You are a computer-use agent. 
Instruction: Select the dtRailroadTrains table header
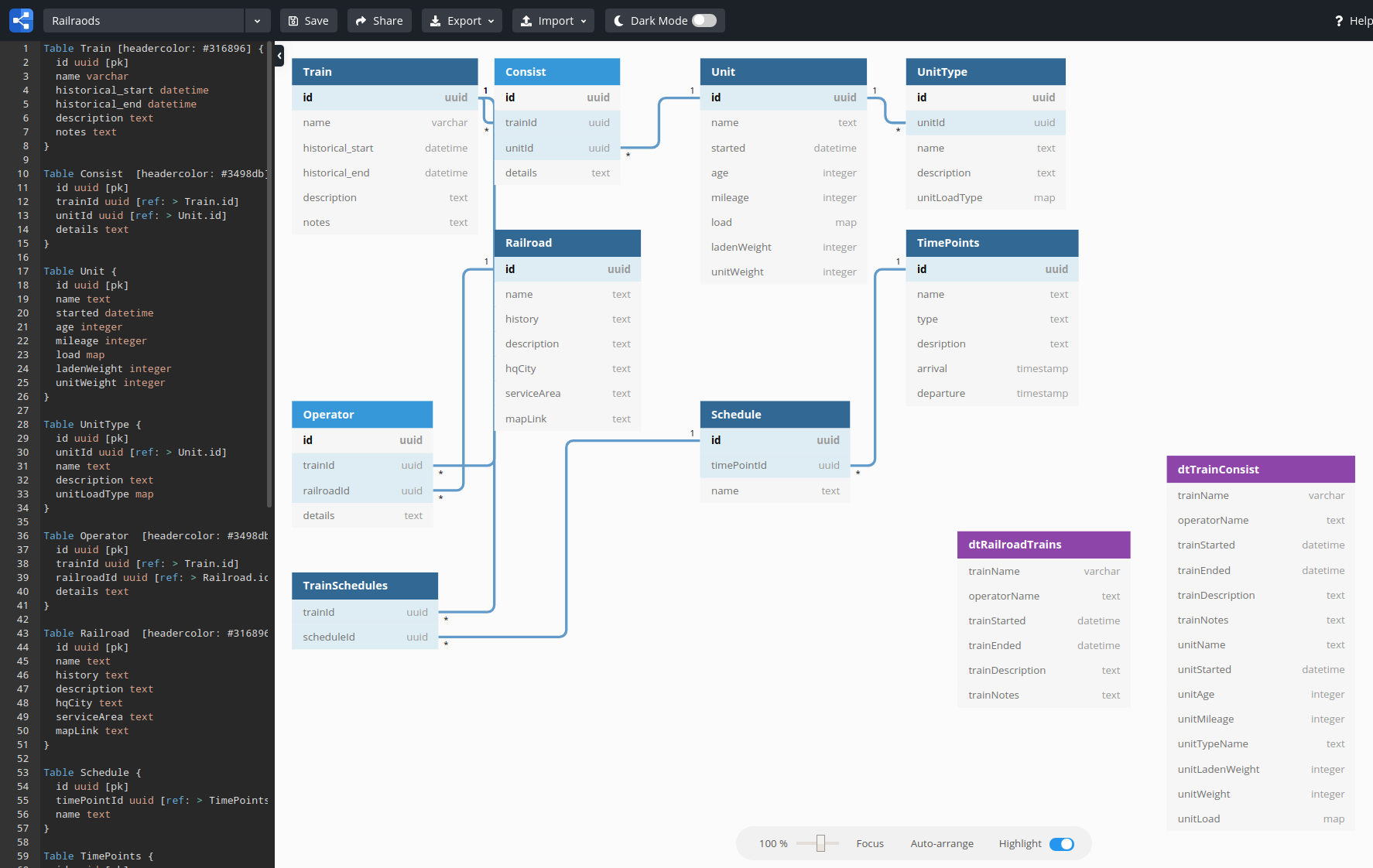point(1044,545)
